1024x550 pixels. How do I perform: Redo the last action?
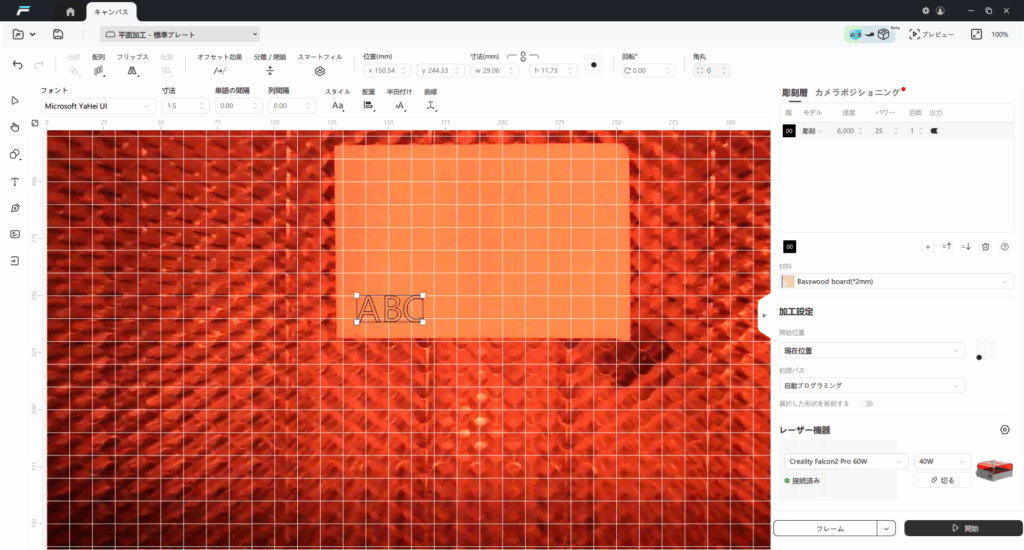point(39,65)
